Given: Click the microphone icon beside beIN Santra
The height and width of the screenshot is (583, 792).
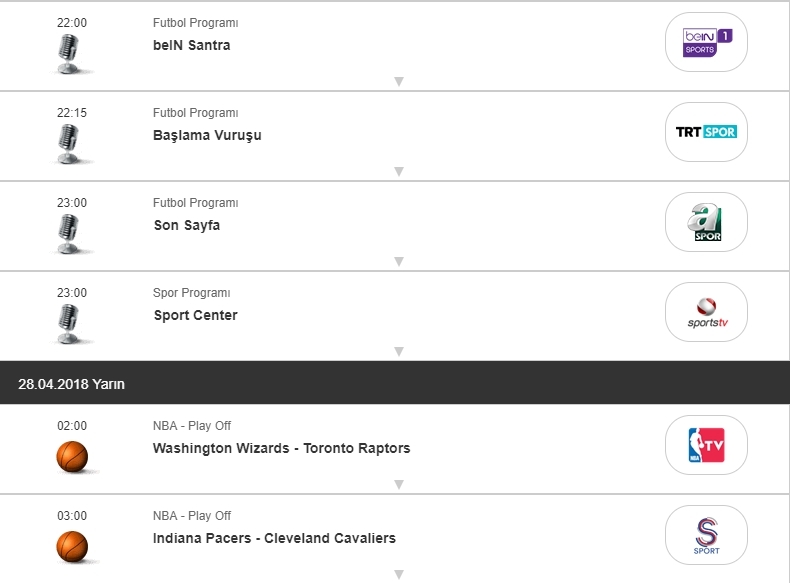Looking at the screenshot, I should tap(69, 54).
